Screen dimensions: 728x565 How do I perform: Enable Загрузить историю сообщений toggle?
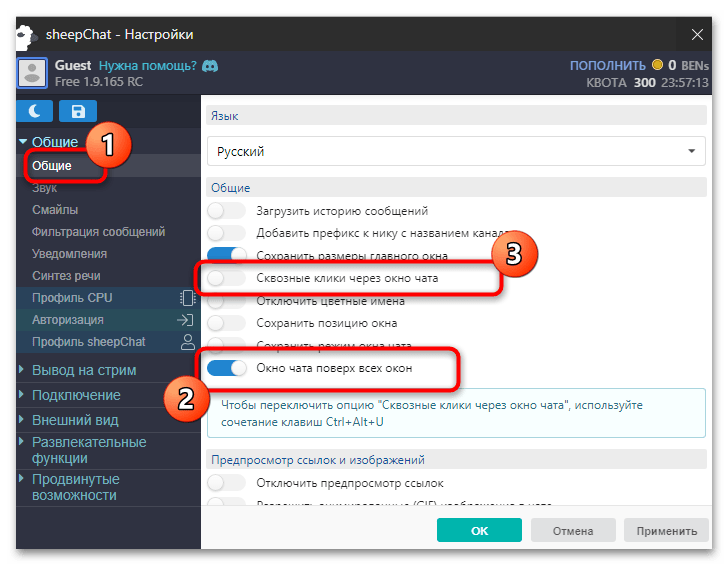pyautogui.click(x=227, y=211)
